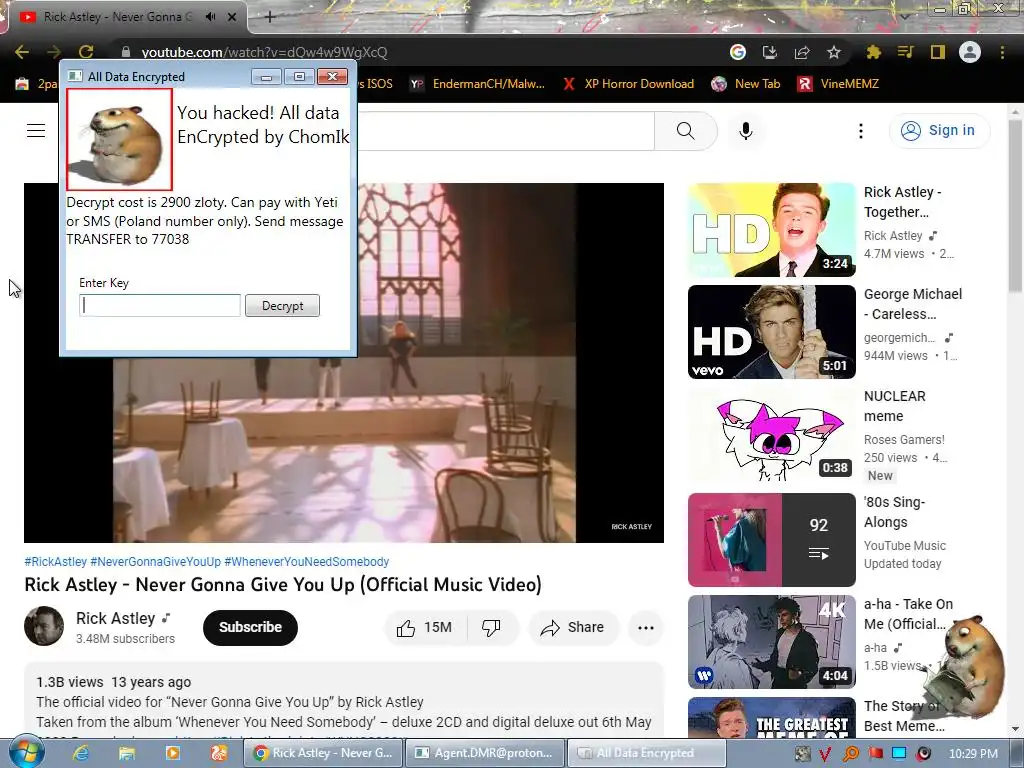
Task: Click the hamster image in ransom window
Action: [x=120, y=140]
